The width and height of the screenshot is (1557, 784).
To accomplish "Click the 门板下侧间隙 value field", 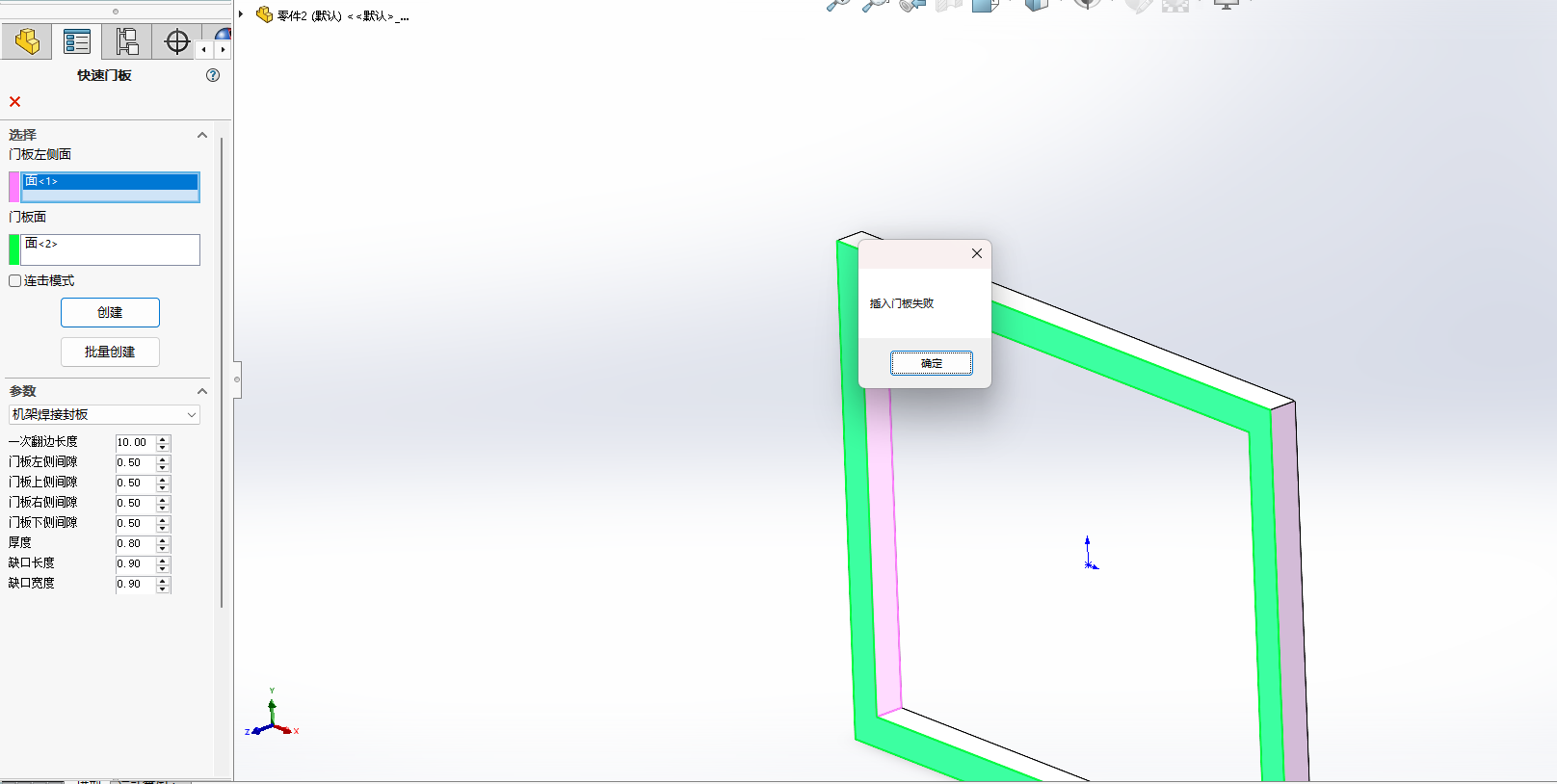I will pyautogui.click(x=135, y=523).
